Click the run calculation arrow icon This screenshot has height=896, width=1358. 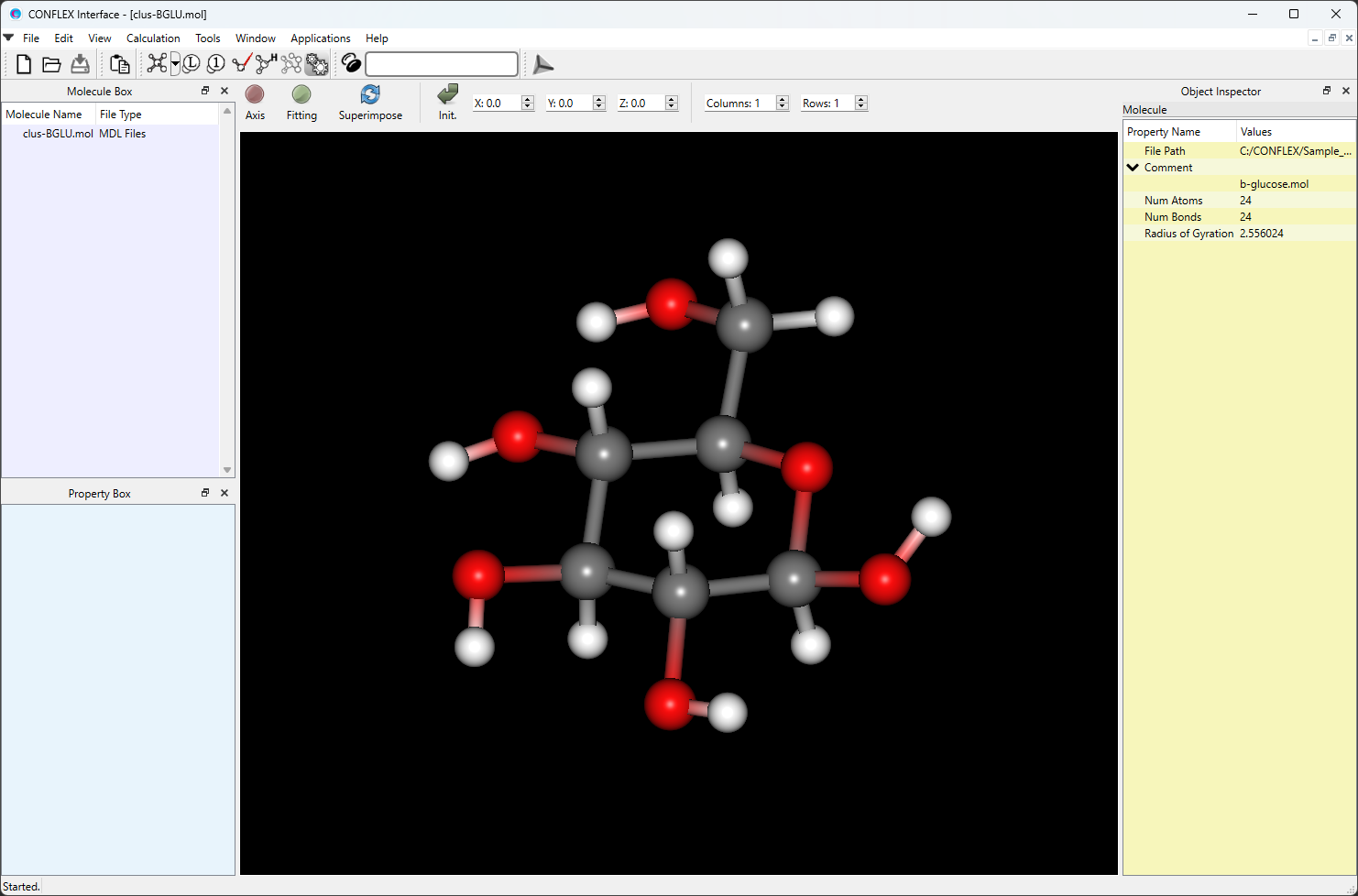[x=542, y=64]
